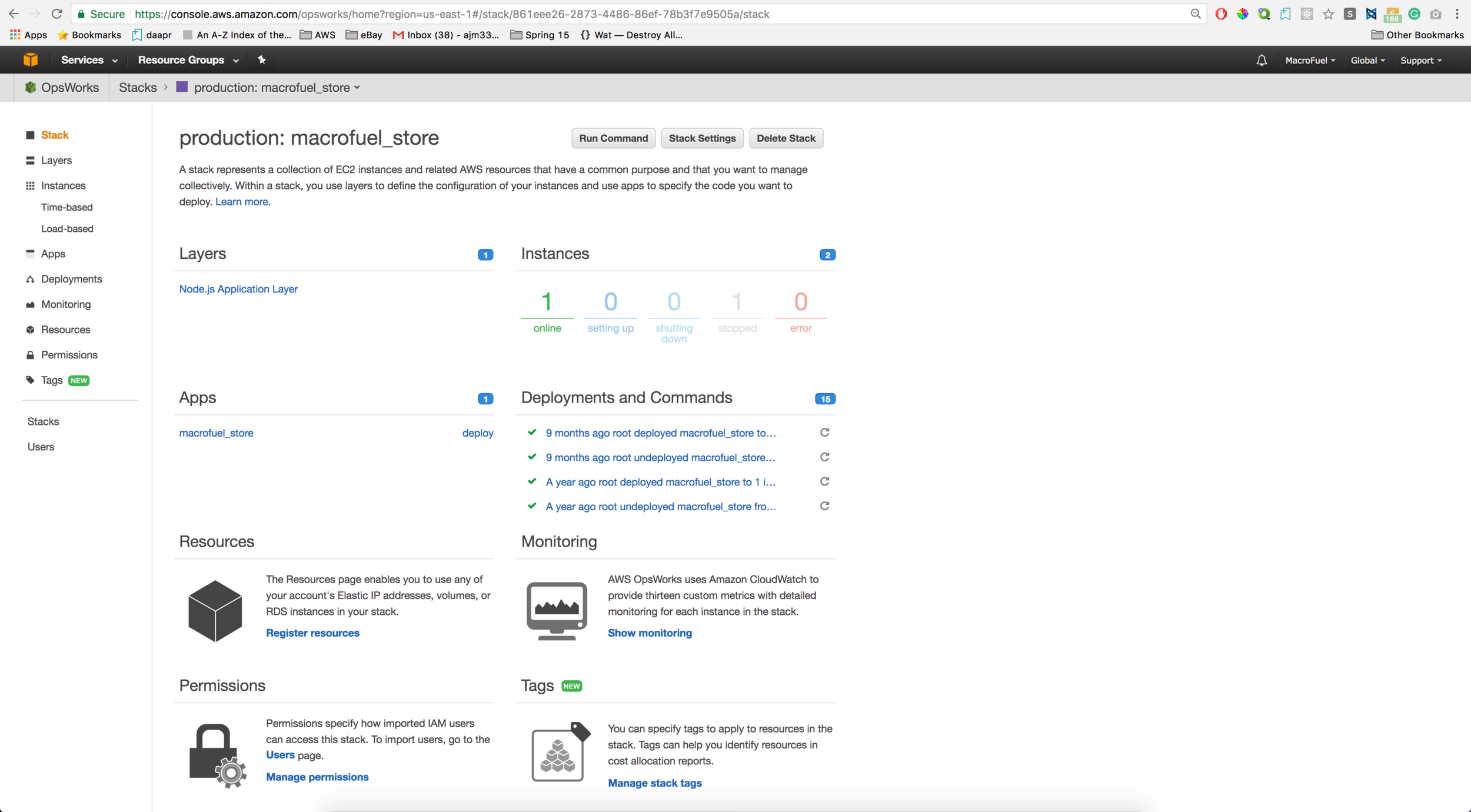Expand the Support dropdown menu
This screenshot has height=812, width=1471.
pyautogui.click(x=1421, y=60)
